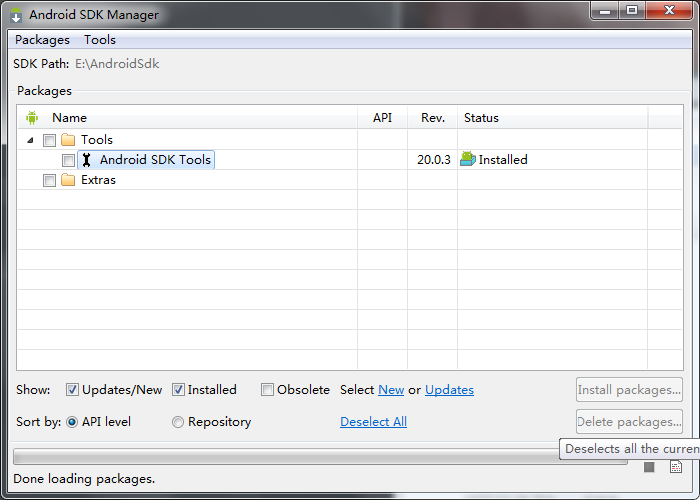Click the Updates link
700x500 pixels.
pos(449,390)
